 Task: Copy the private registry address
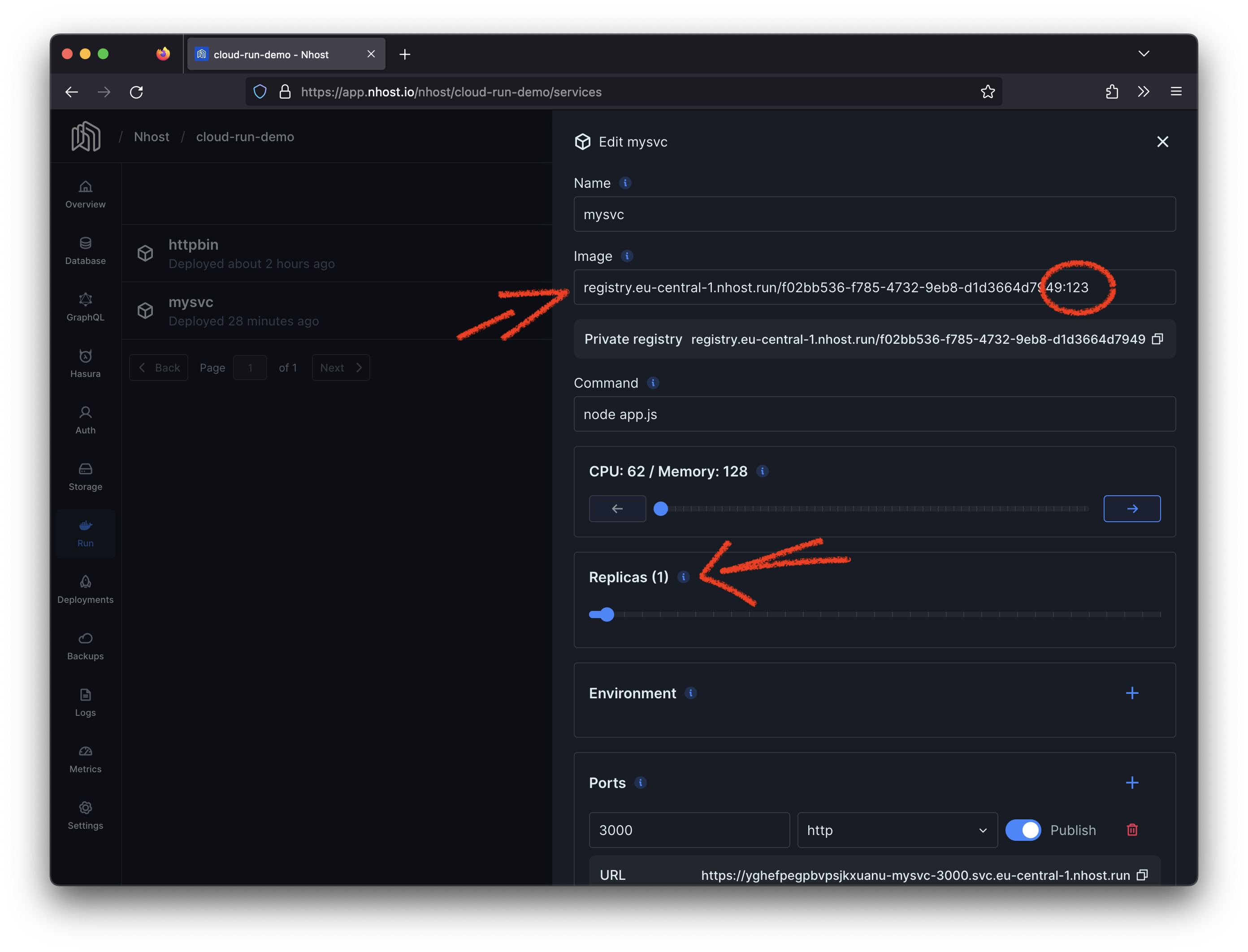point(1158,339)
